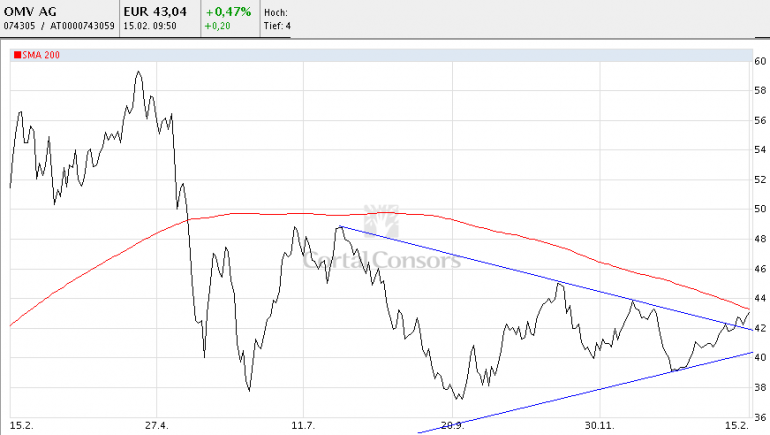
Task: Click the 52 price axis label
Action: (x=760, y=180)
